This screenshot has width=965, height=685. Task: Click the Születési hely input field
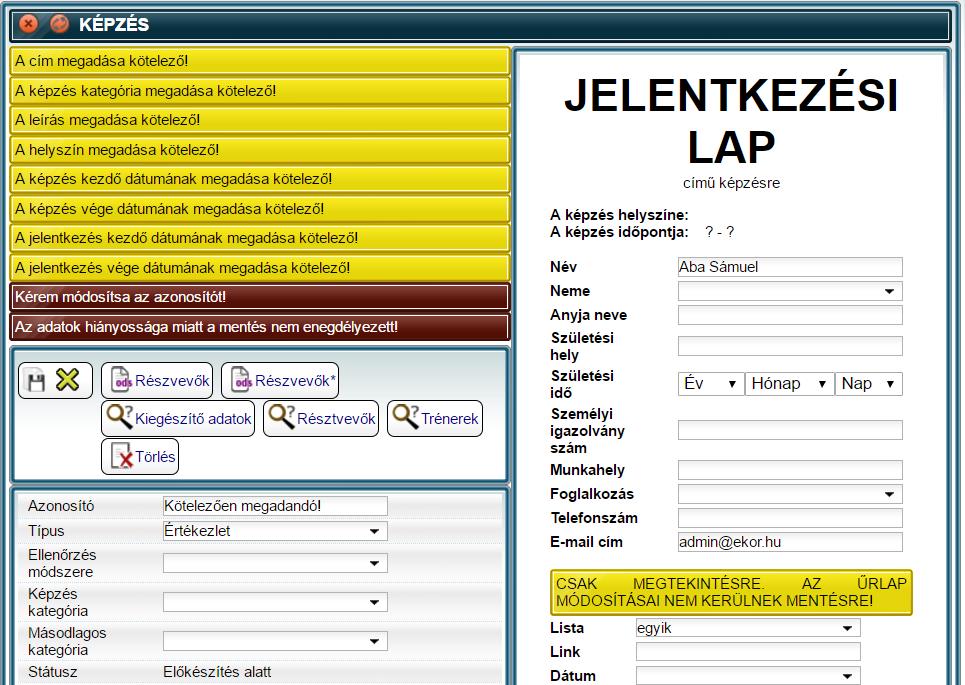pyautogui.click(x=790, y=346)
